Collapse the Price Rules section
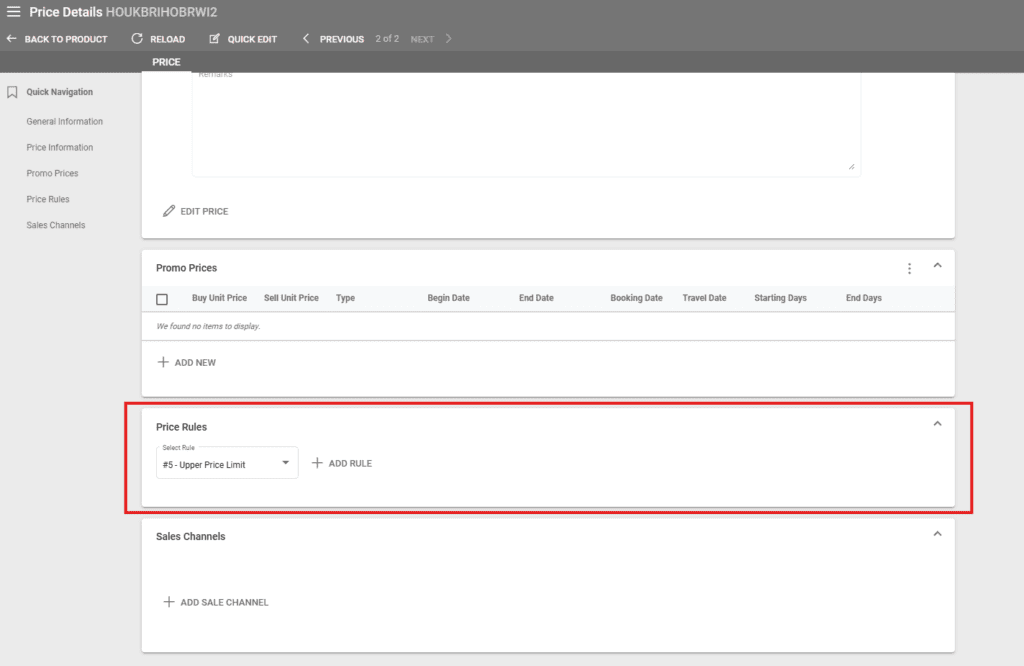The image size is (1024, 666). (937, 424)
